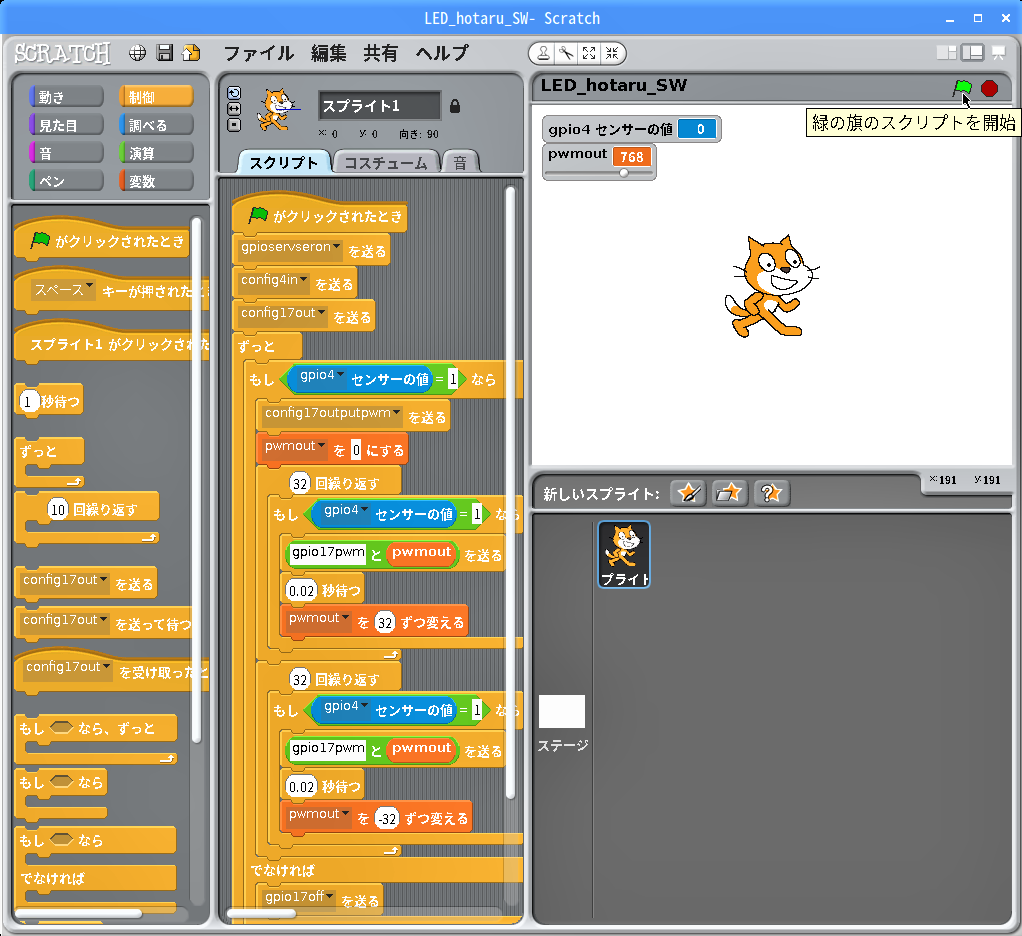The image size is (1022, 936).
Task: Set rotation style to can rotate
Action: point(234,93)
